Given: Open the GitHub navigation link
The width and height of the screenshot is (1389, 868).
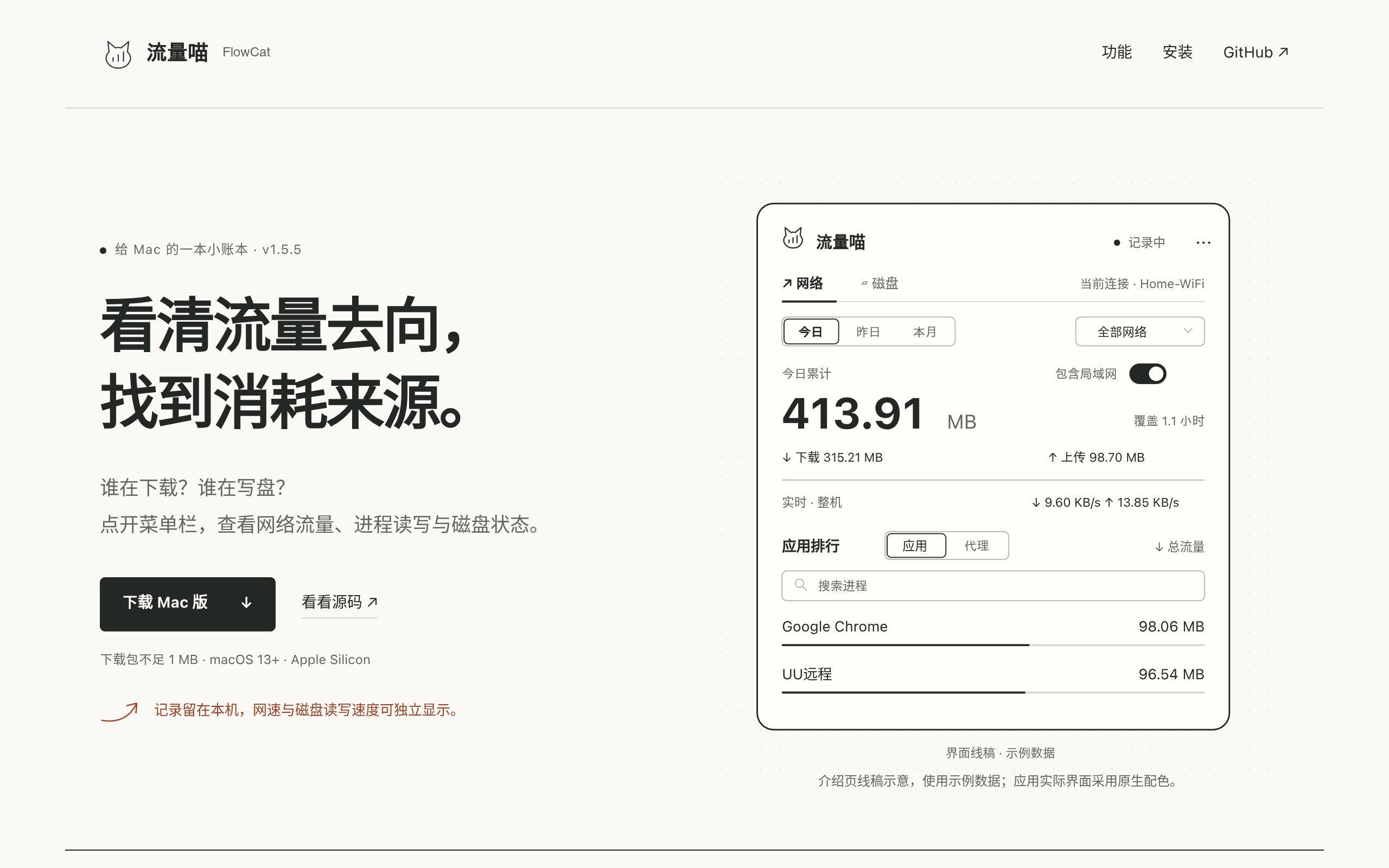Looking at the screenshot, I should 1256,52.
